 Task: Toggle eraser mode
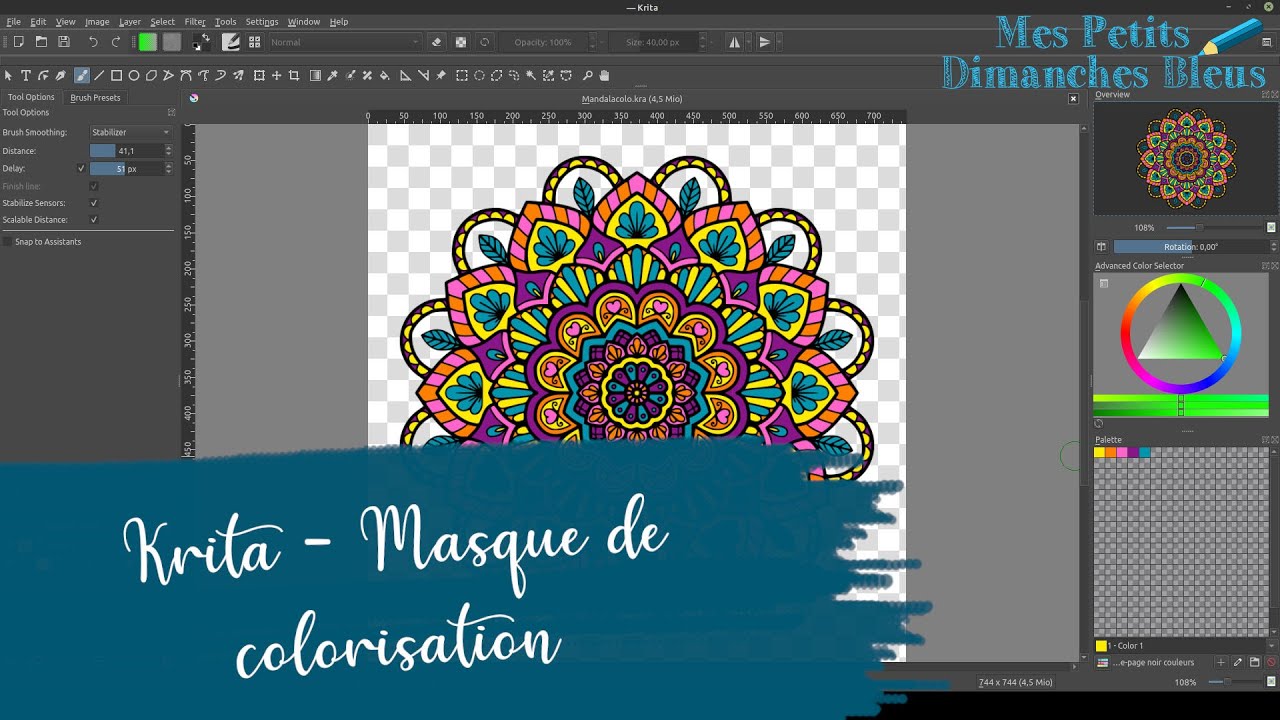click(x=436, y=42)
